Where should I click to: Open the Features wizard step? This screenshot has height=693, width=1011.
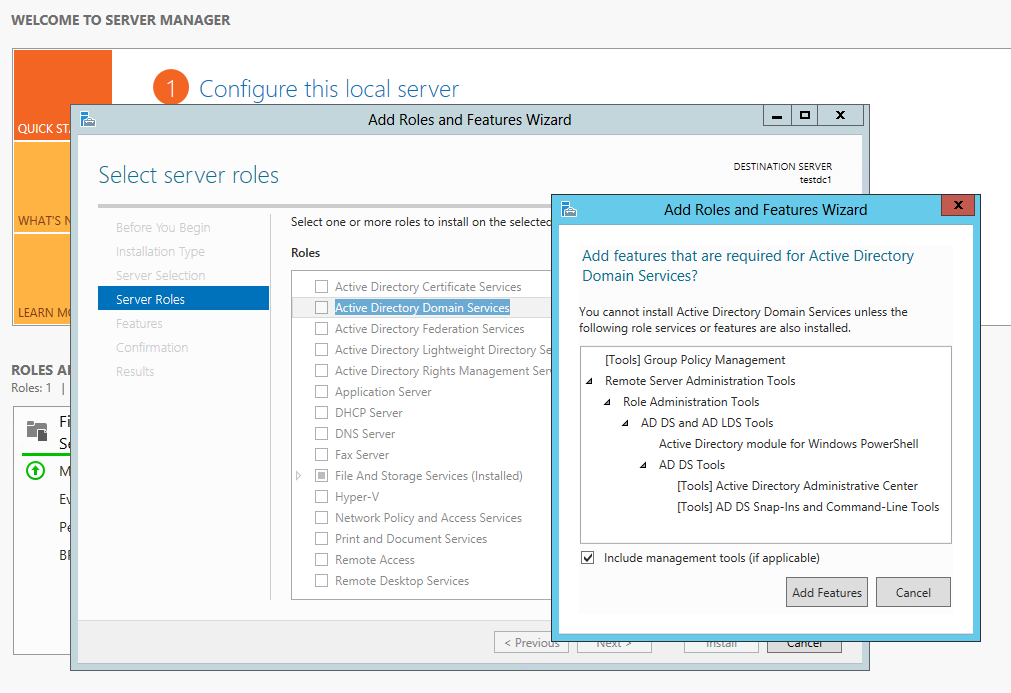139,323
